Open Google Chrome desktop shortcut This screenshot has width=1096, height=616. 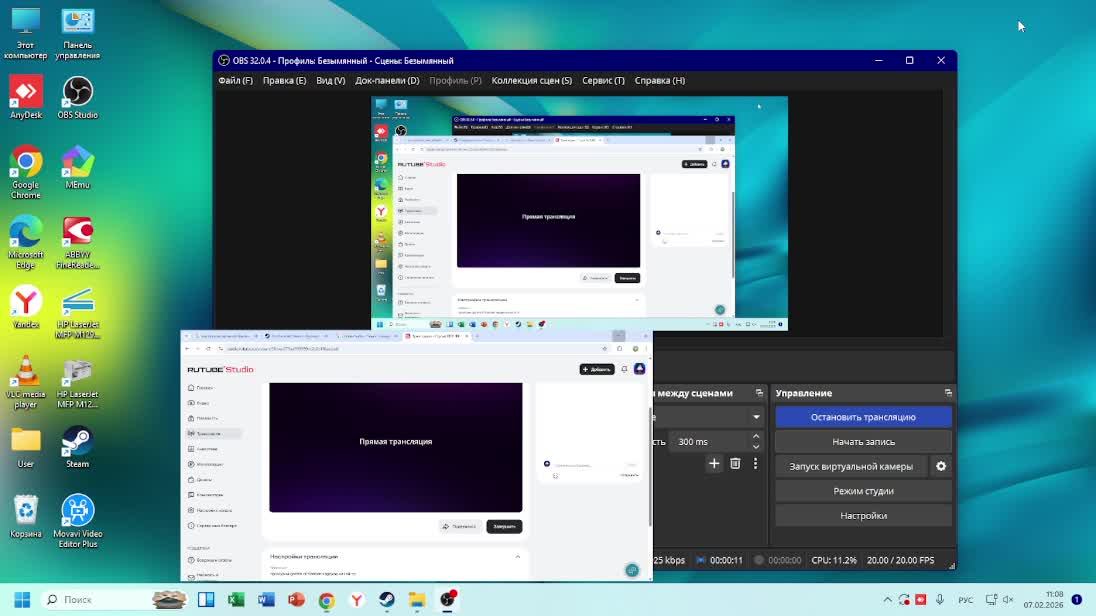26,171
